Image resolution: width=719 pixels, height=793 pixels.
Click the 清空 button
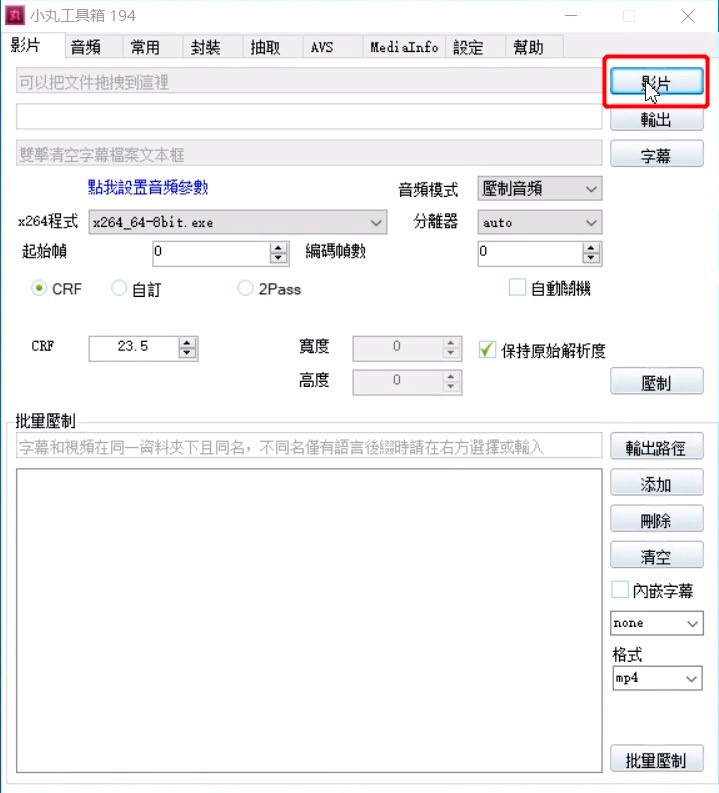pos(656,555)
